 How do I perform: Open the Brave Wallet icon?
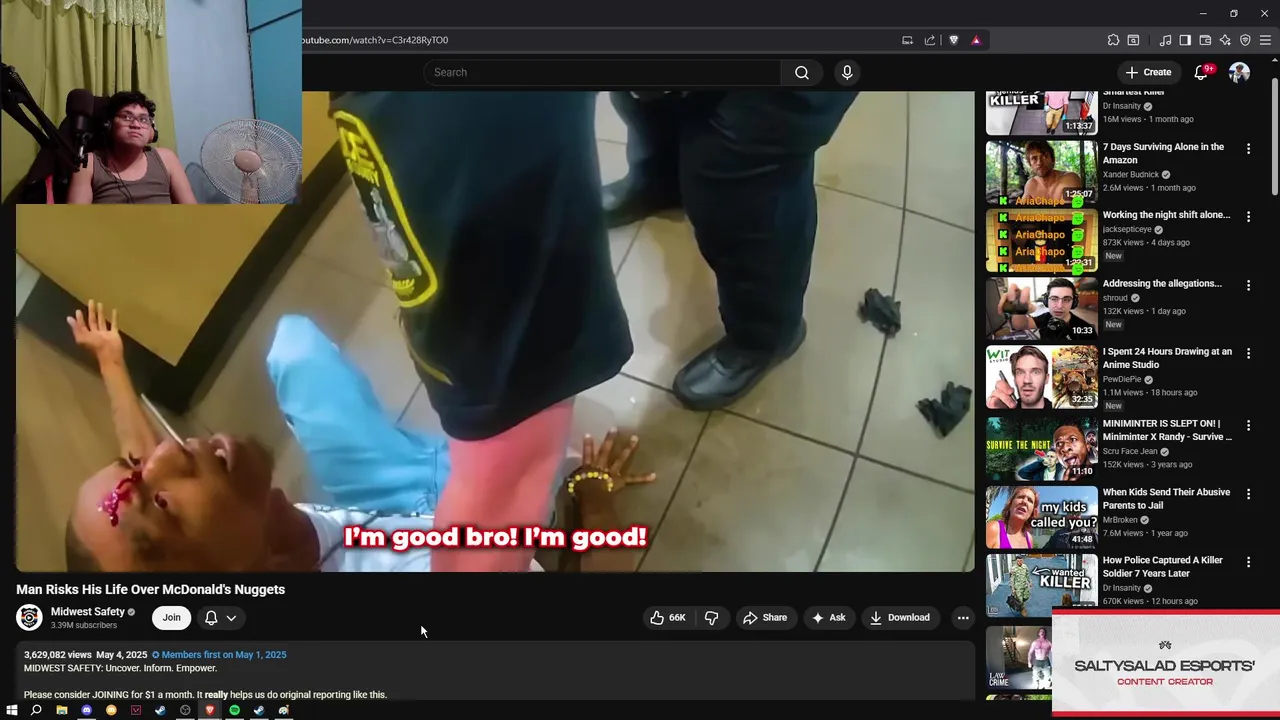[x=1205, y=40]
